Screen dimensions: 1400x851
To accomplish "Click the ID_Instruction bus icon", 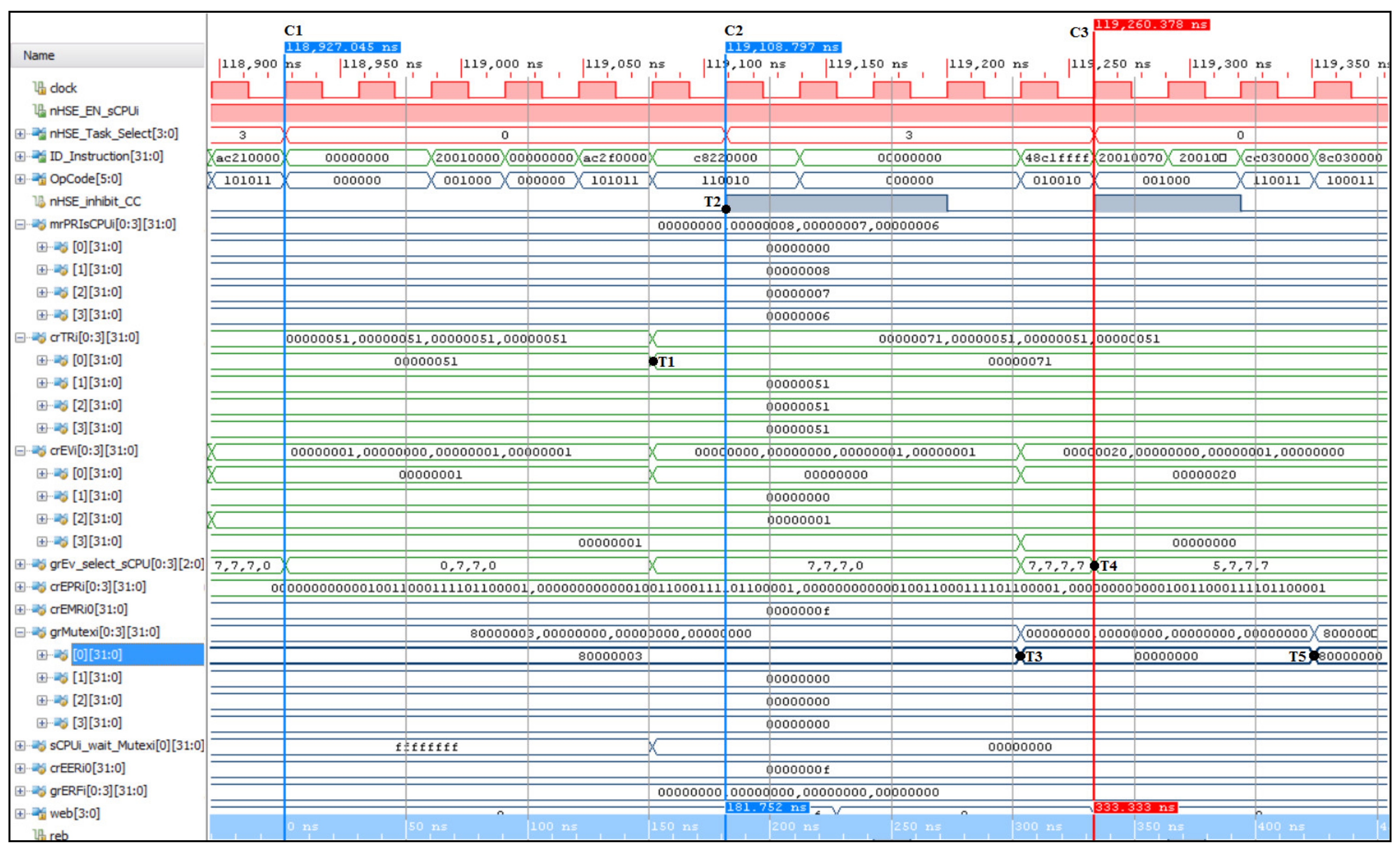I will tap(39, 156).
